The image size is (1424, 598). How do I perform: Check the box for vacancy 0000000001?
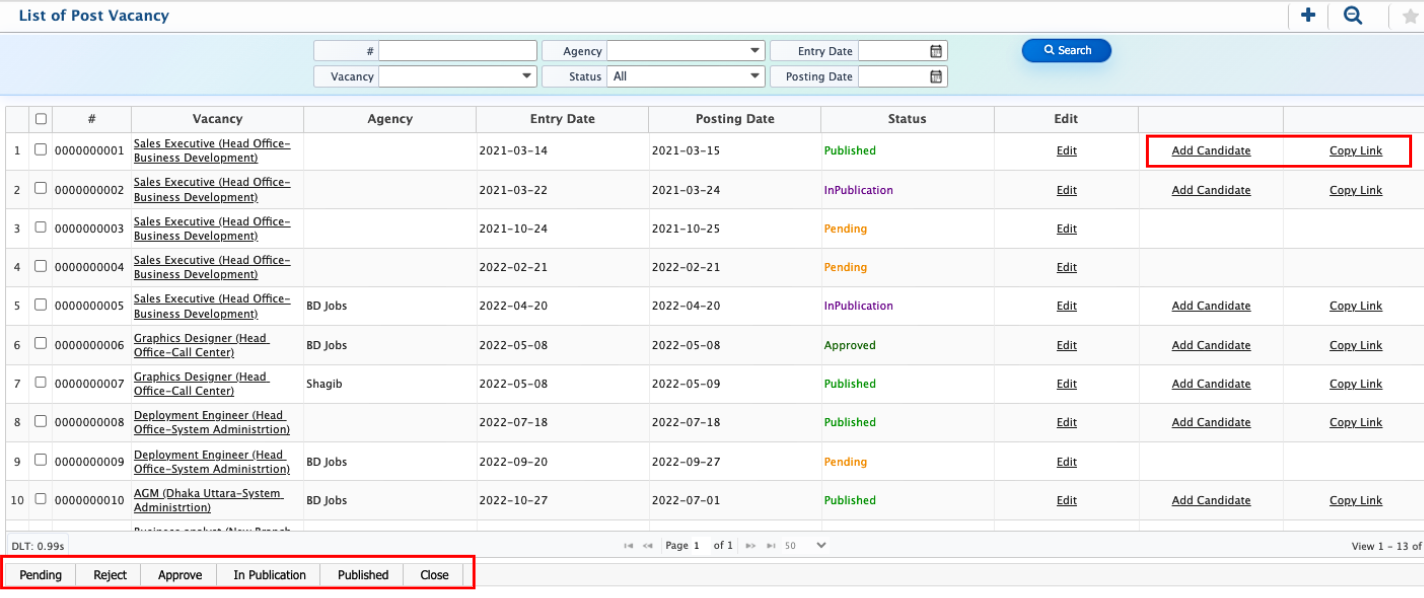[x=41, y=150]
